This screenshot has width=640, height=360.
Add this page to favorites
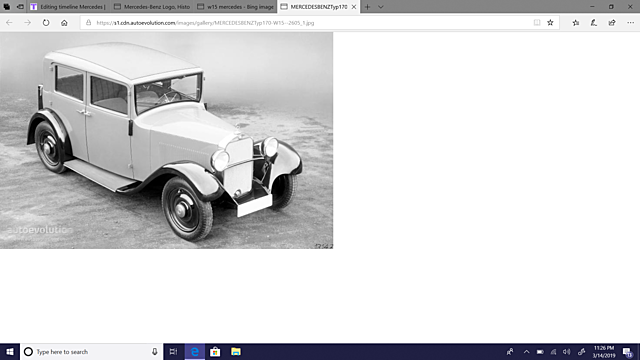coord(550,23)
